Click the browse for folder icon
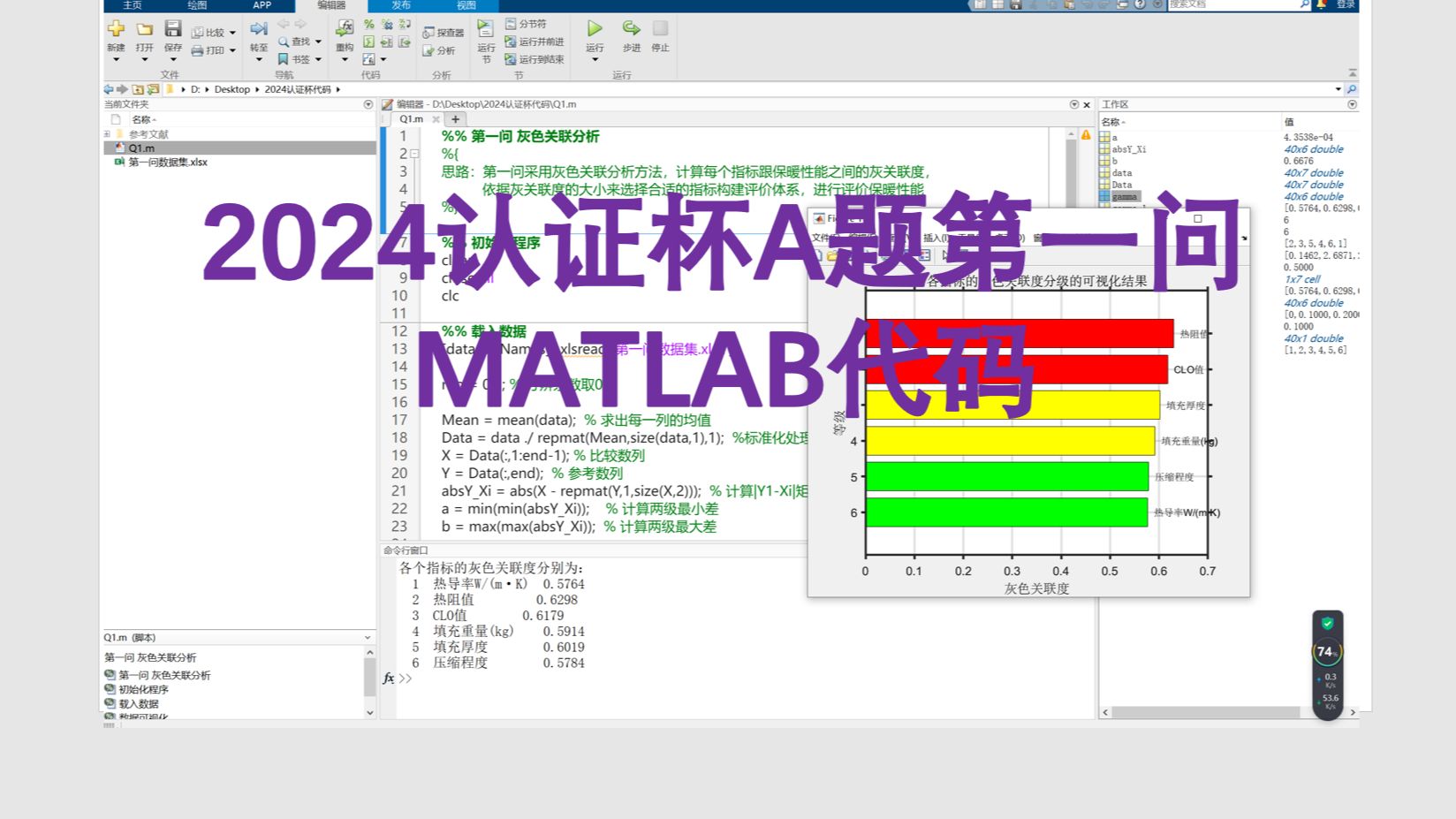 click(x=153, y=89)
